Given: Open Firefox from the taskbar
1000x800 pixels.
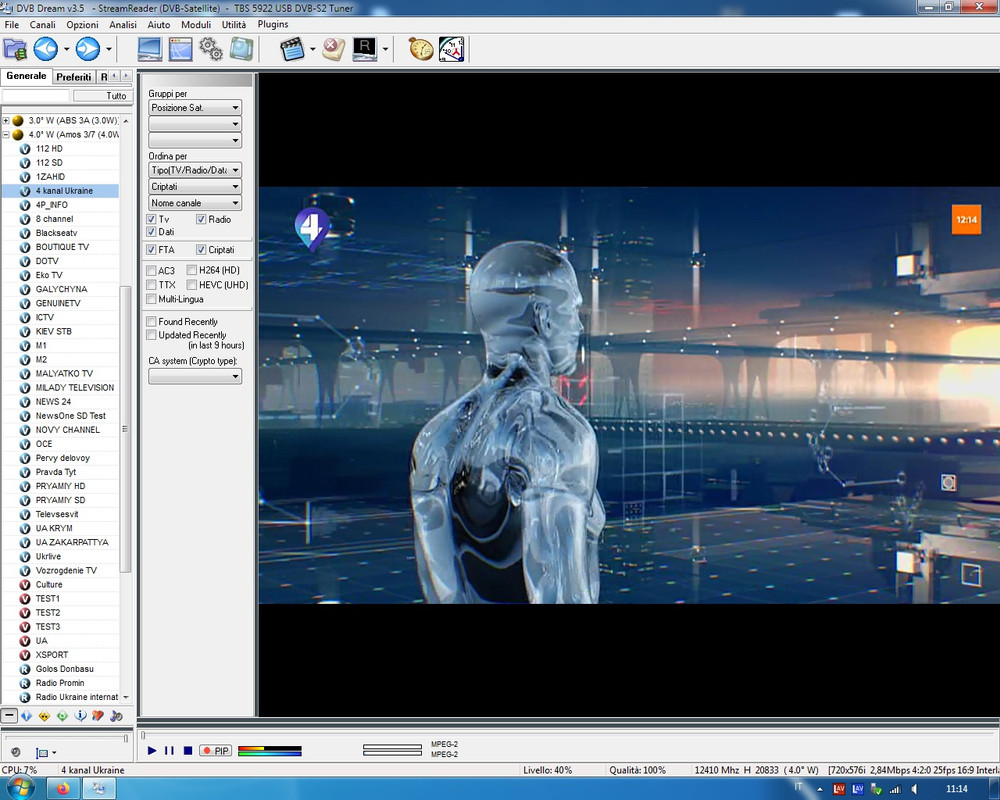Looking at the screenshot, I should pos(63,789).
